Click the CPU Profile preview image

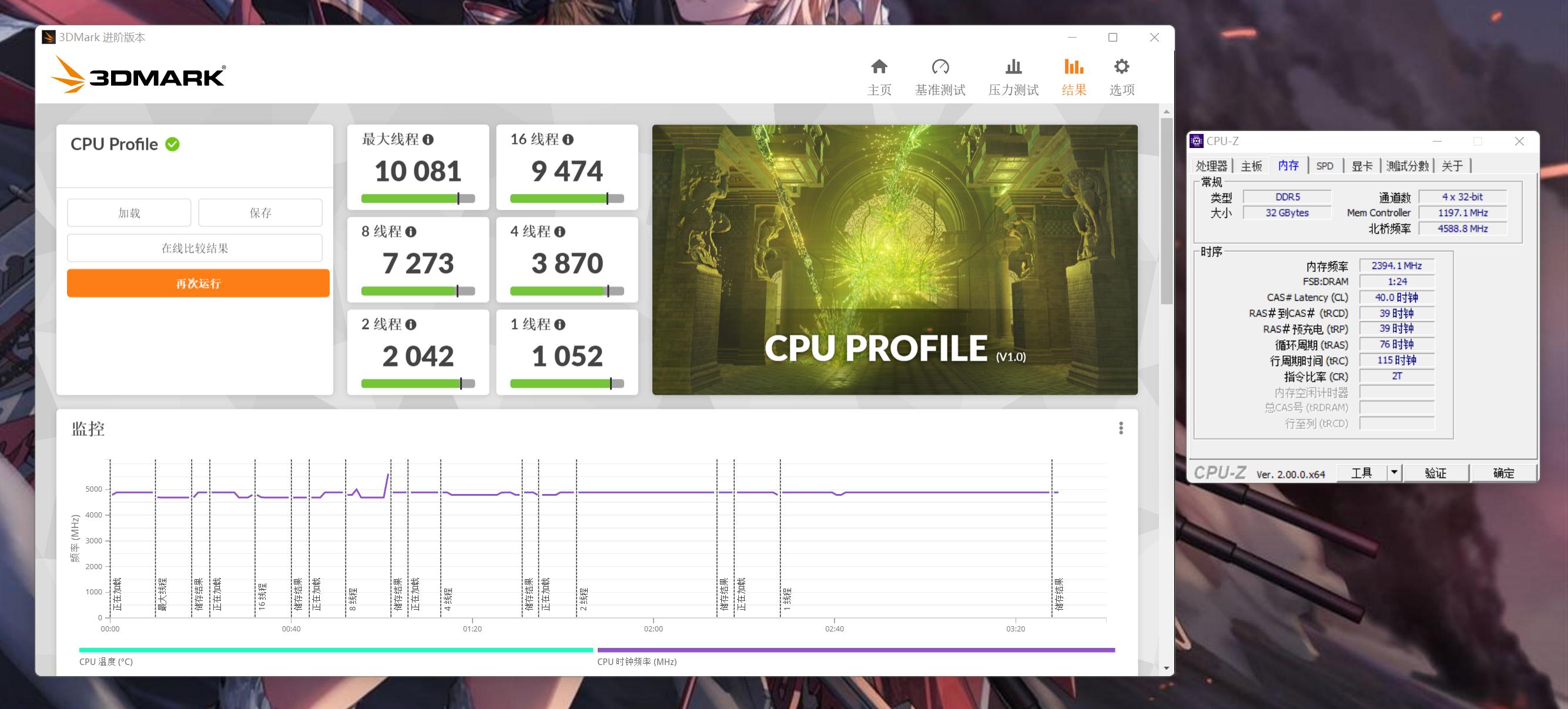click(894, 260)
